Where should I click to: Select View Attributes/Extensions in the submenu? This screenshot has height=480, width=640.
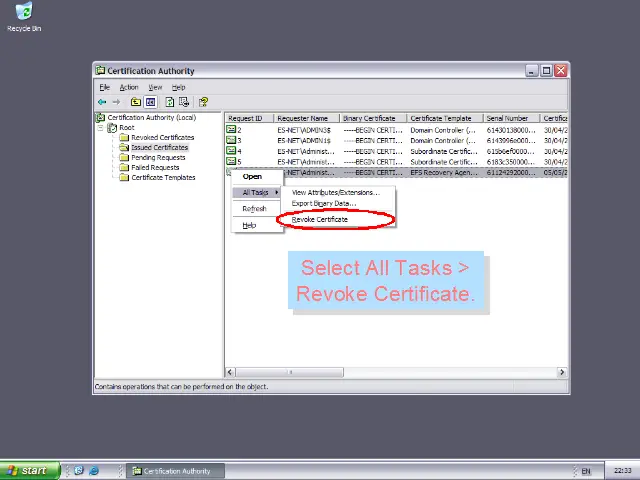335,192
